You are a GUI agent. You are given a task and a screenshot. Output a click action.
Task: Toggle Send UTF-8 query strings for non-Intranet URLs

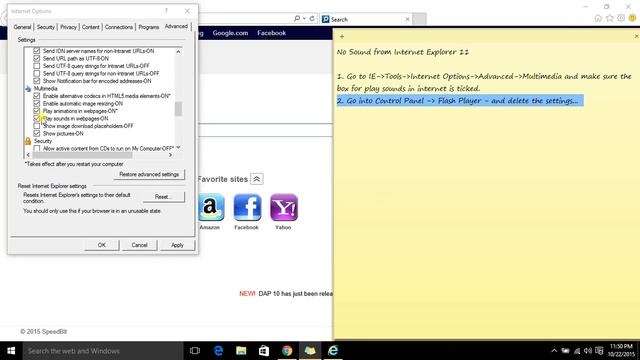37,73
